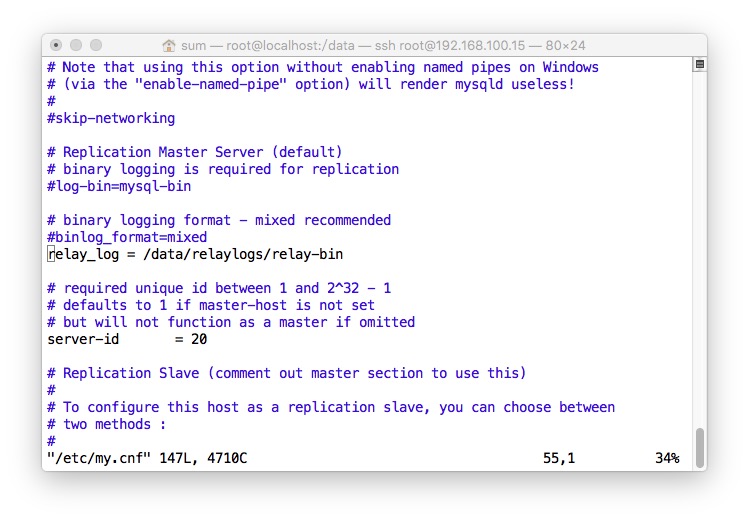Place cursor on relay_log line
This screenshot has width=749, height=521.
(x=195, y=254)
